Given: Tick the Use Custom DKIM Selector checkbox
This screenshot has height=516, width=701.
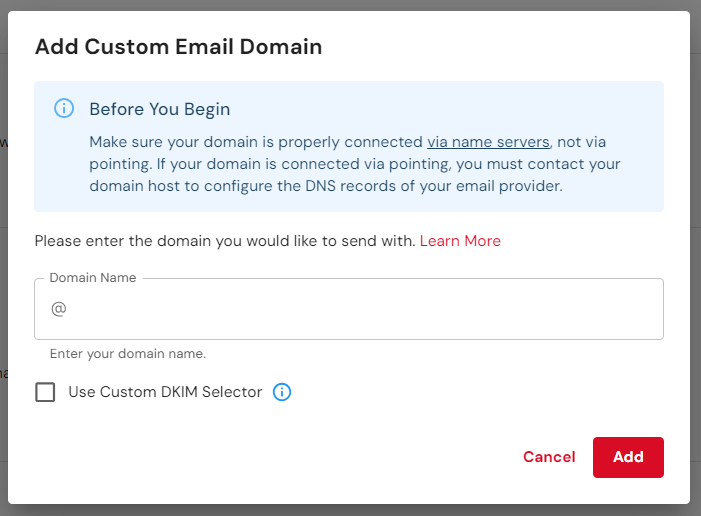Looking at the screenshot, I should [x=45, y=392].
